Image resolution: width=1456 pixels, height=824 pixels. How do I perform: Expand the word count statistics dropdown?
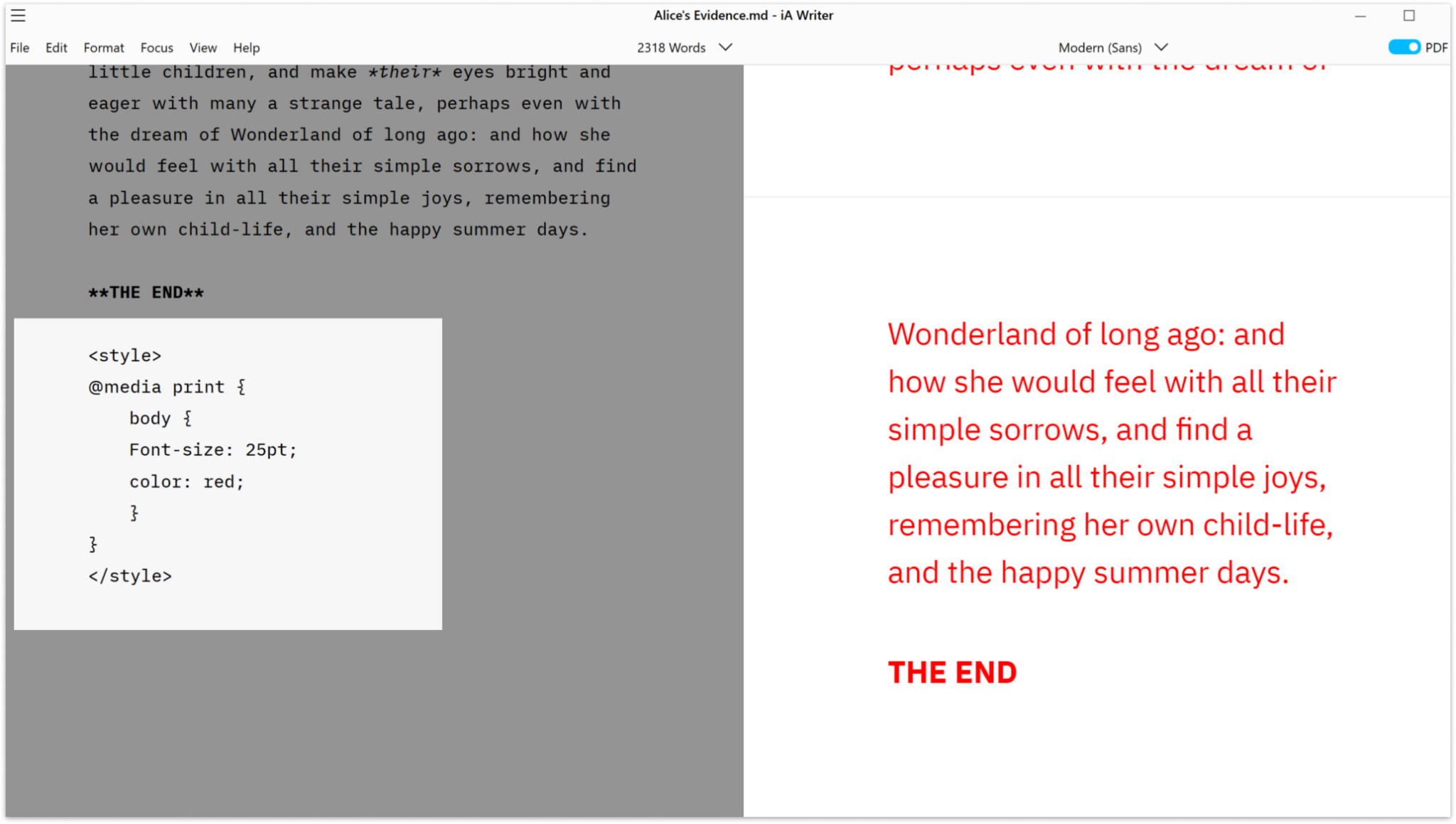pyautogui.click(x=726, y=48)
